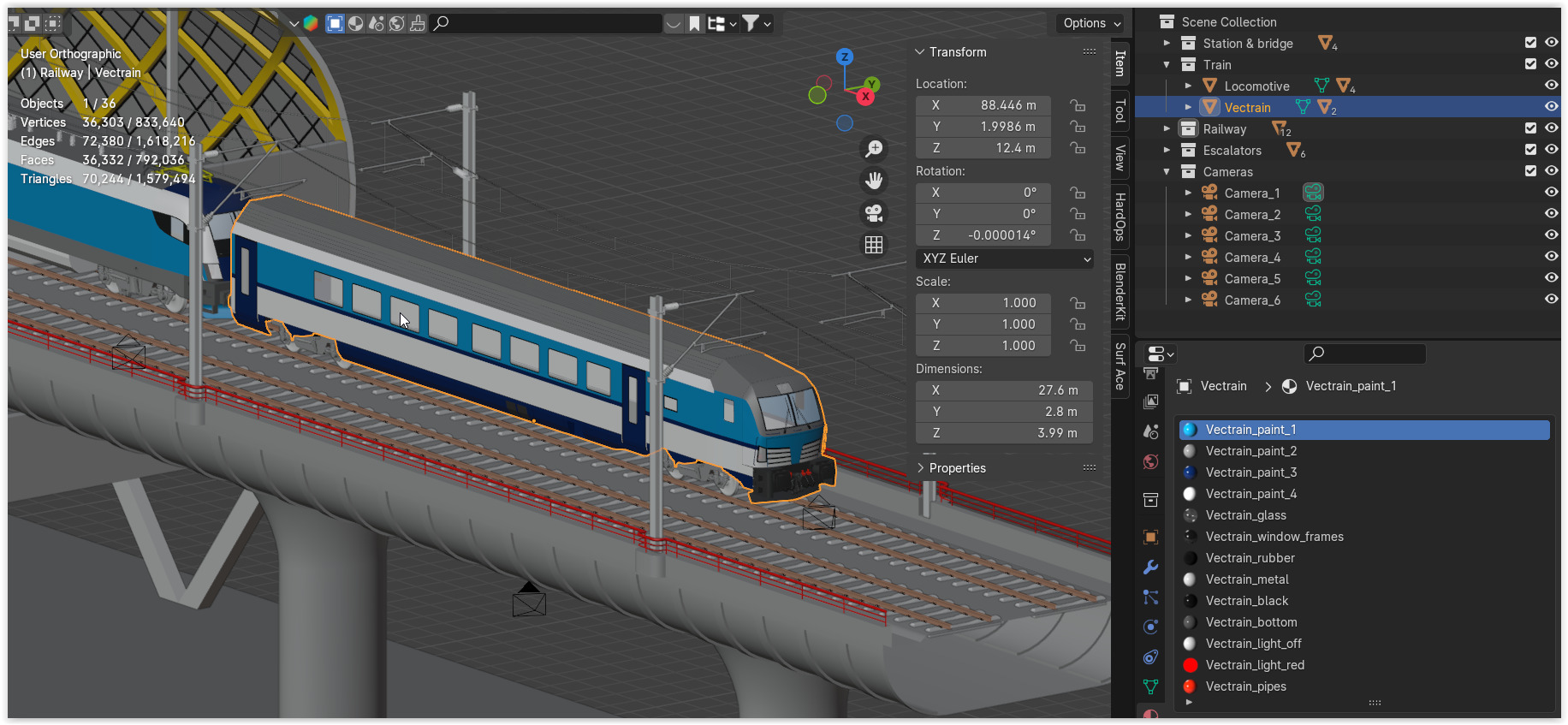Open the Collection properties tab icon
1568x725 pixels.
tap(1151, 500)
